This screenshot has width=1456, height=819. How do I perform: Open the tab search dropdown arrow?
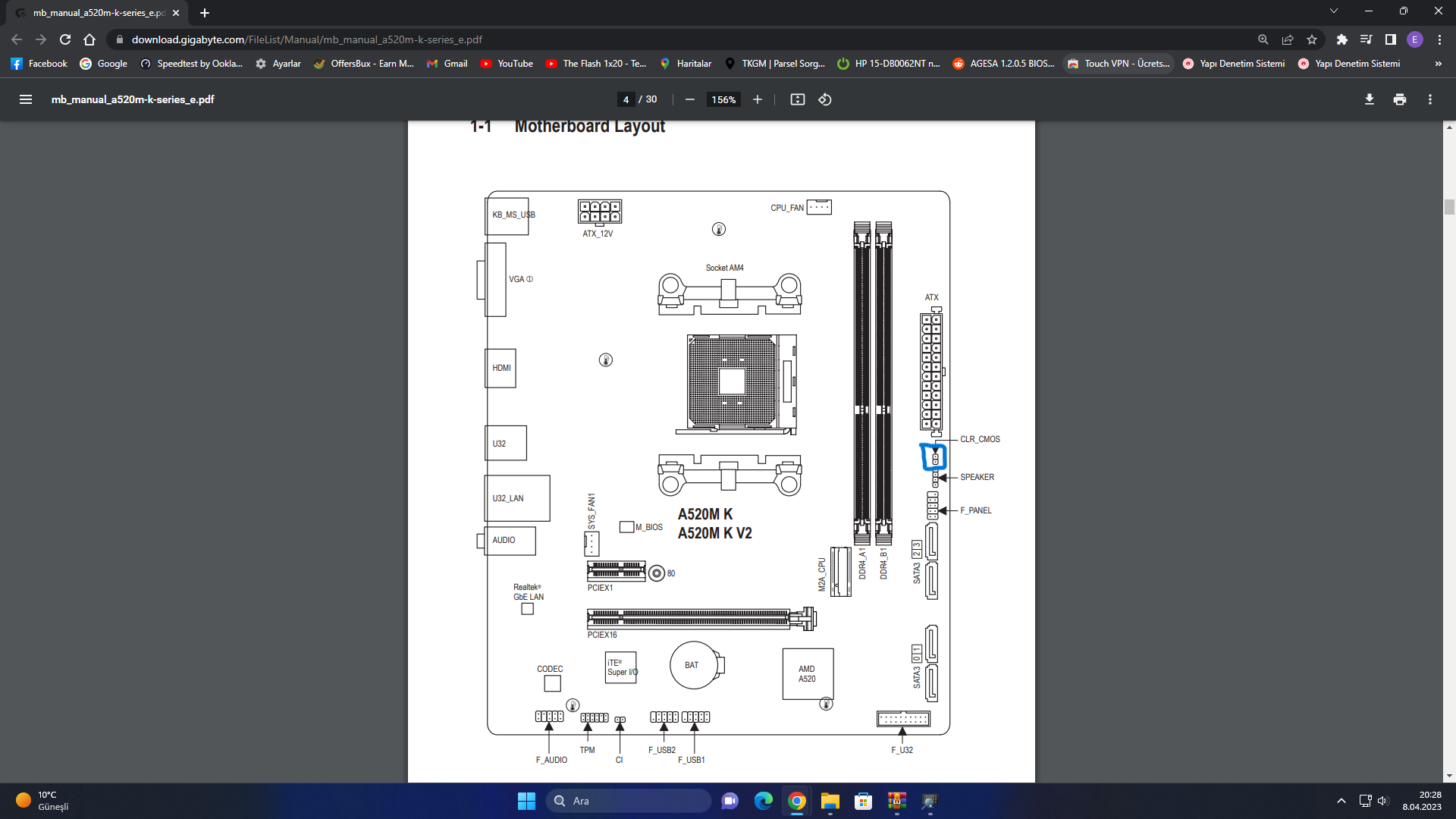click(1333, 11)
